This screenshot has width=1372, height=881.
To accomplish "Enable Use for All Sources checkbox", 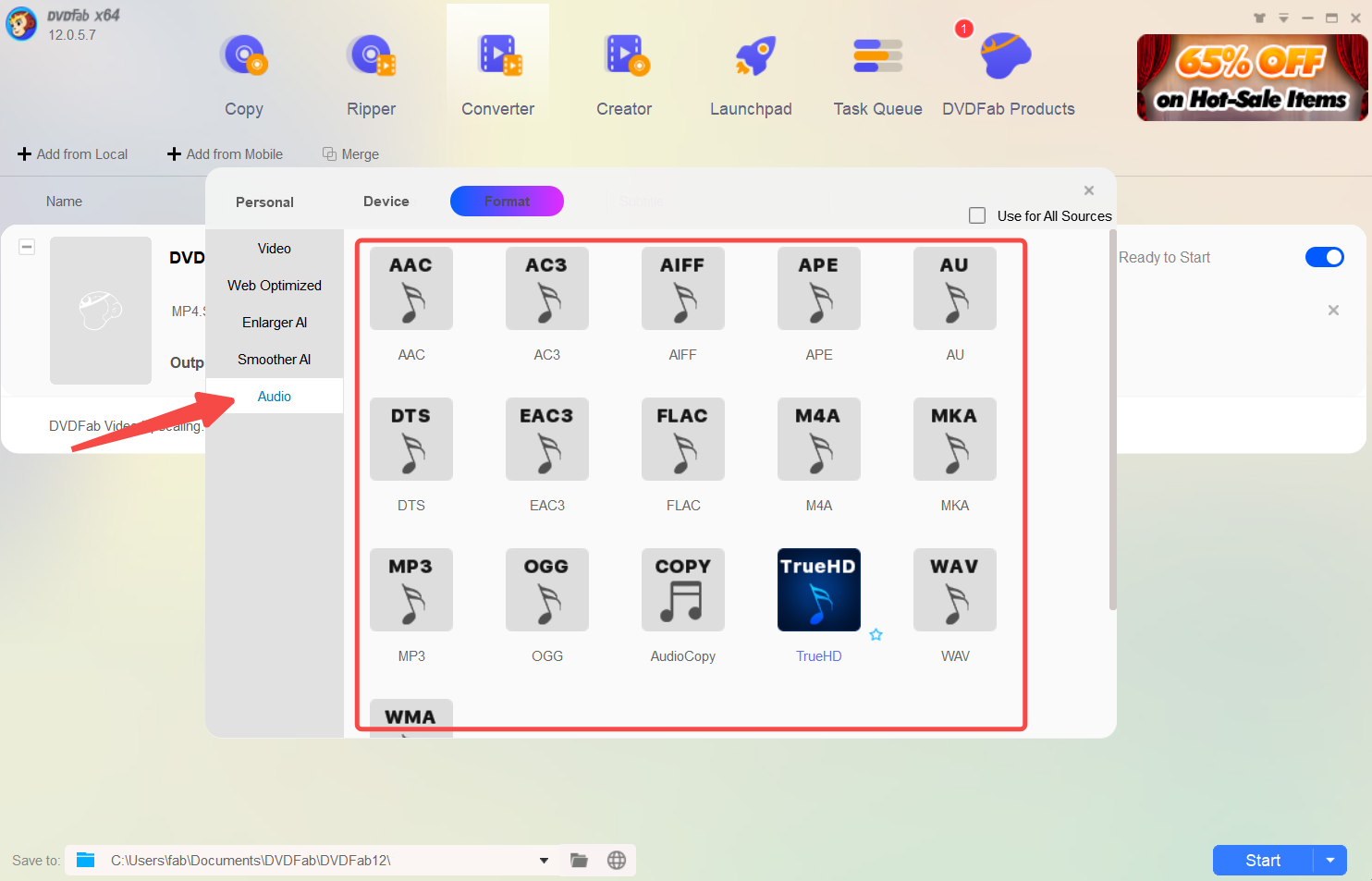I will click(x=977, y=215).
